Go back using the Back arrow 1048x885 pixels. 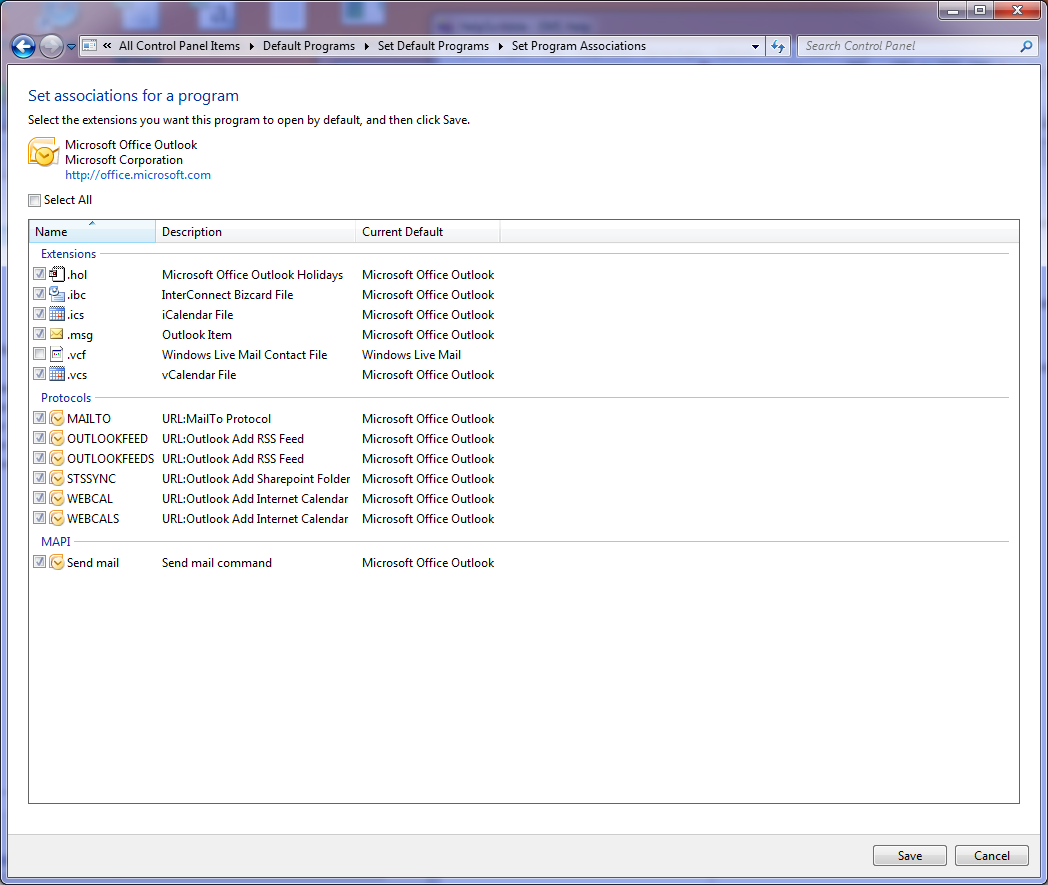[23, 46]
